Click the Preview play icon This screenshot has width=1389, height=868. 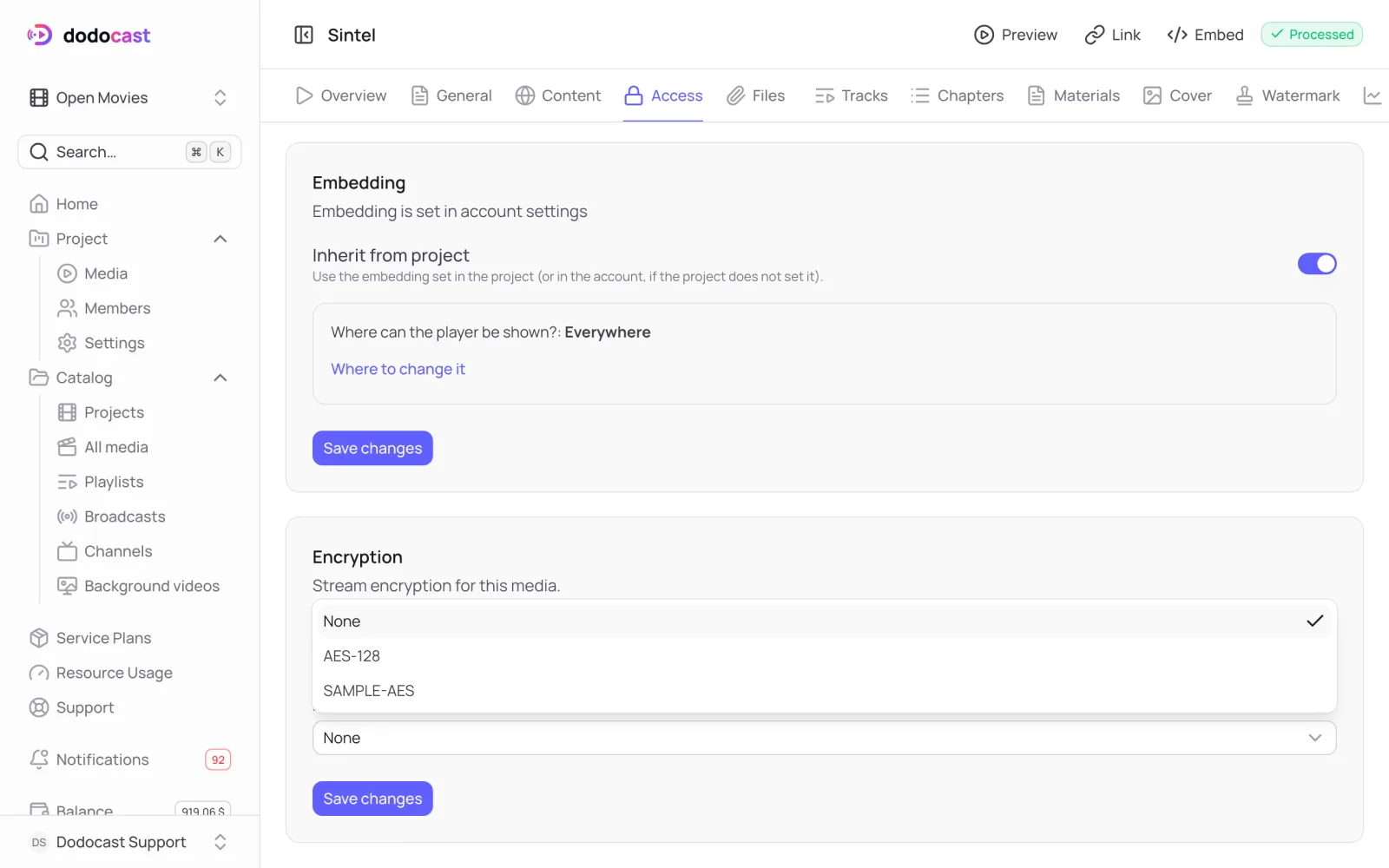(x=984, y=35)
